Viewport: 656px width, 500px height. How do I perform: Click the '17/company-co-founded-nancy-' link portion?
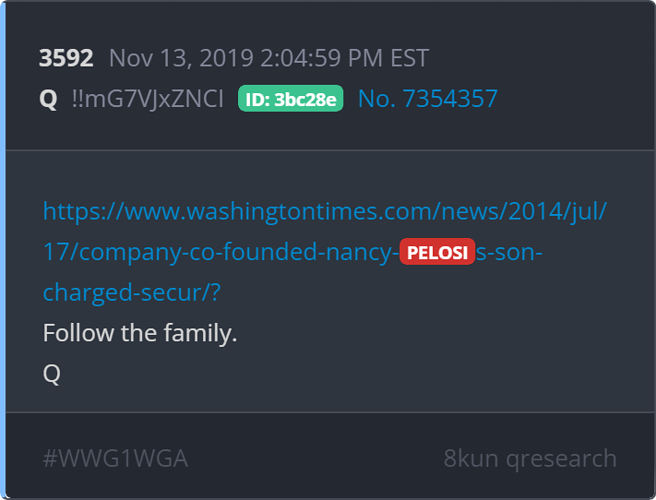tap(221, 252)
